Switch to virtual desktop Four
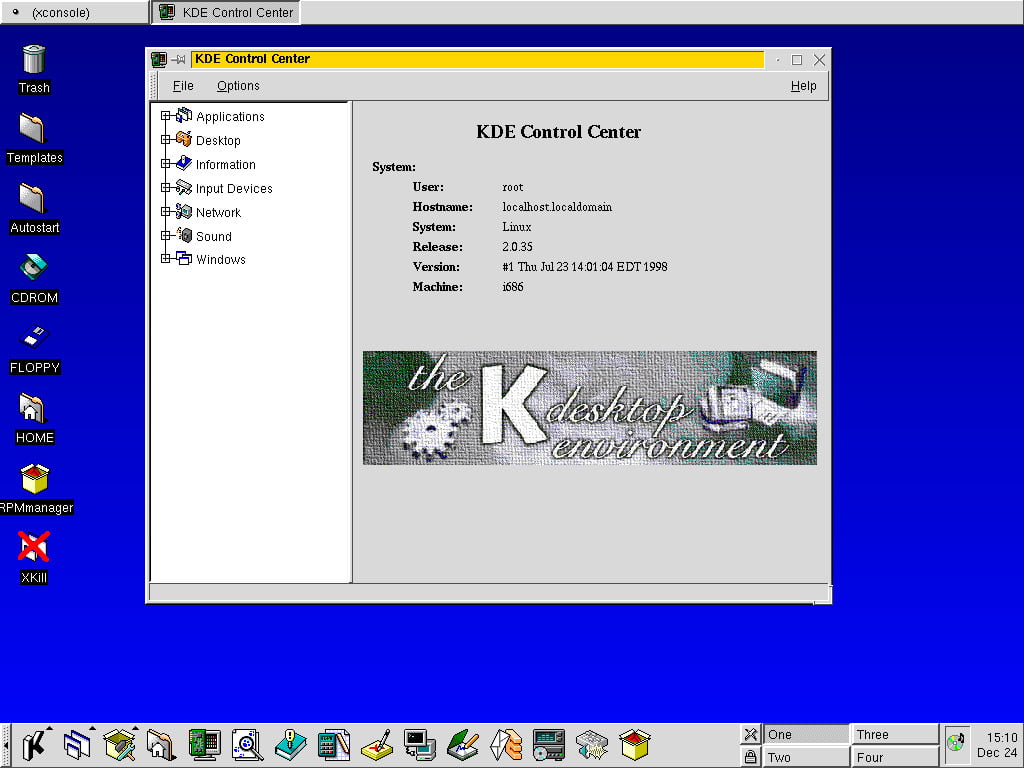The image size is (1024, 768). [x=895, y=757]
